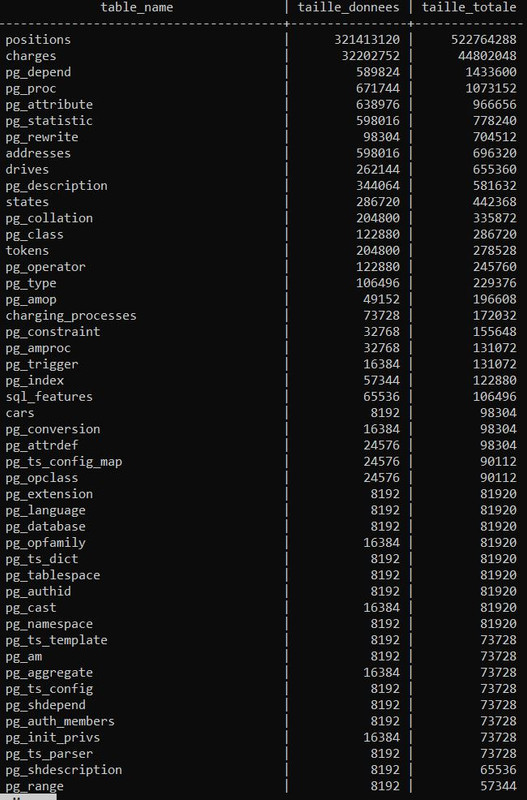Screen dimensions: 527x800
Task: Select the pg_ts_config_map row name
Action: pyautogui.click(x=64, y=462)
